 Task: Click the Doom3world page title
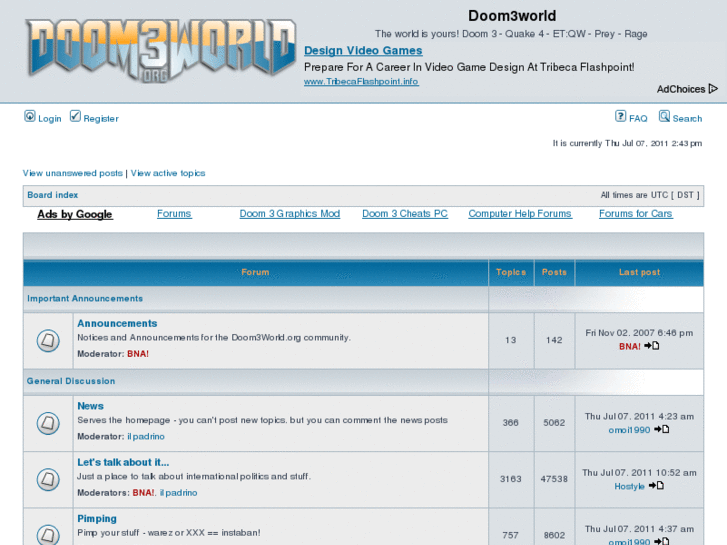point(512,16)
